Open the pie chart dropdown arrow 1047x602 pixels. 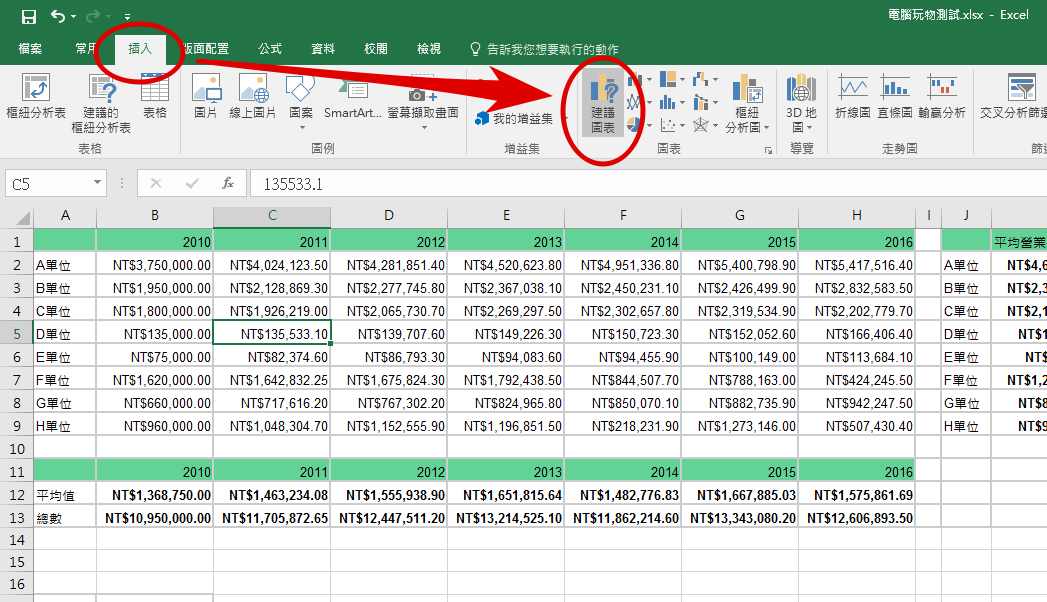tap(649, 124)
